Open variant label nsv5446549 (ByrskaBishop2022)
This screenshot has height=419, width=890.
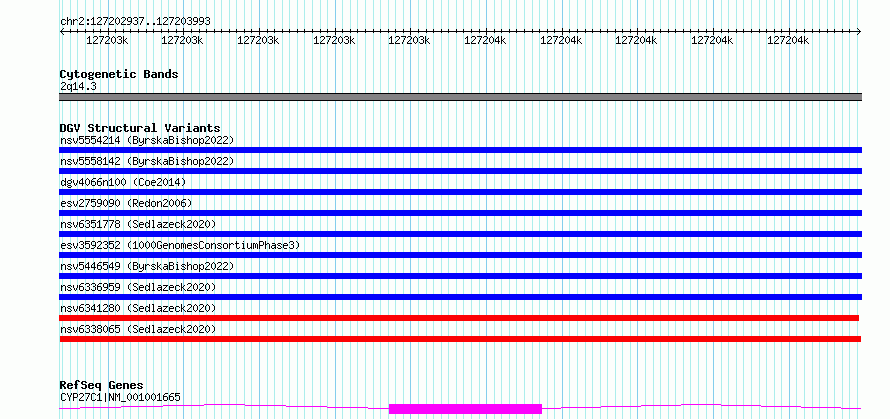click(147, 266)
